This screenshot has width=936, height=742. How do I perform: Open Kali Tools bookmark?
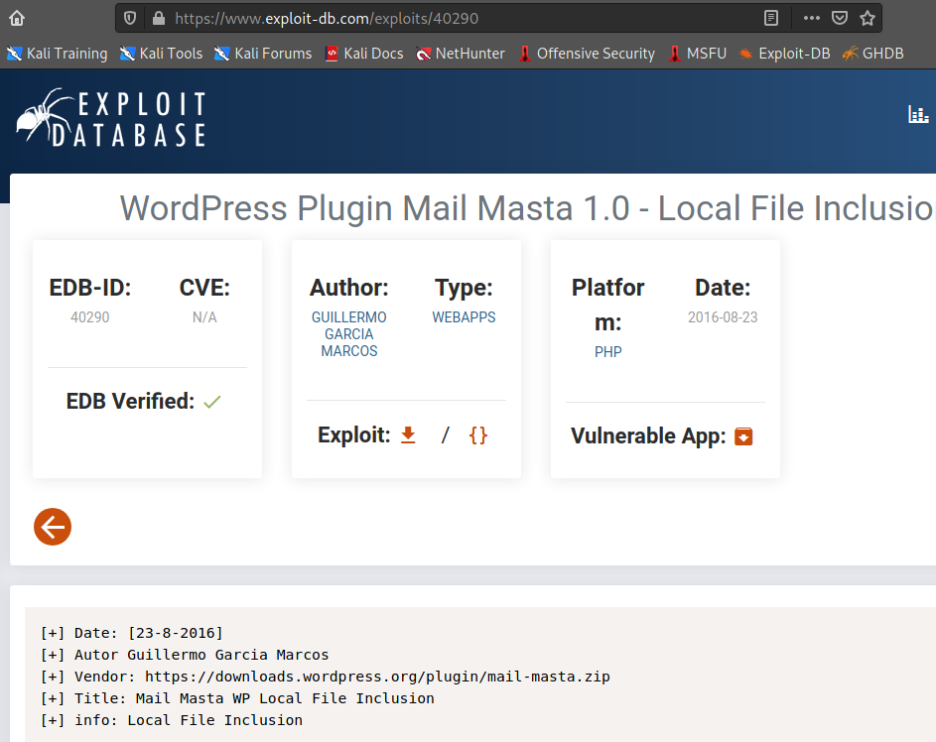coord(161,54)
